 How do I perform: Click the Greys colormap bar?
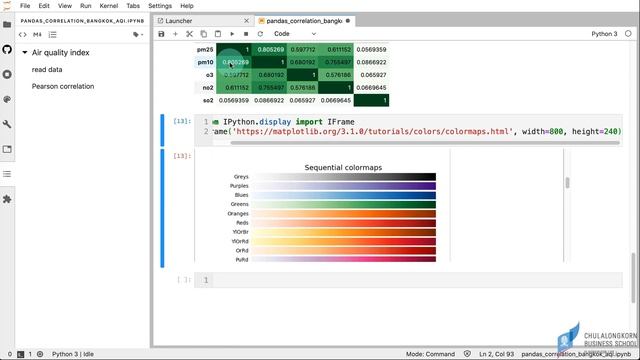[x=343, y=177]
